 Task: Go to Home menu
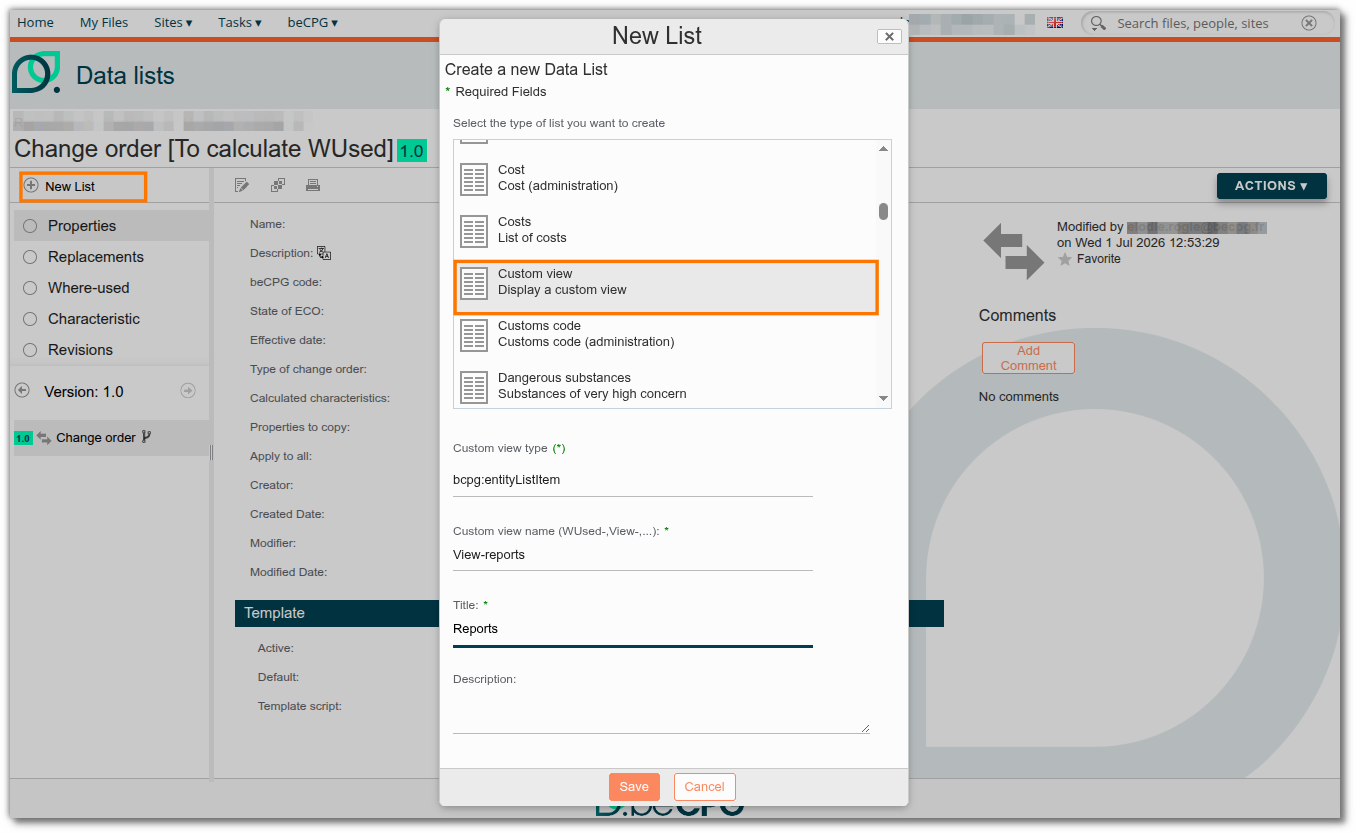pyautogui.click(x=36, y=22)
